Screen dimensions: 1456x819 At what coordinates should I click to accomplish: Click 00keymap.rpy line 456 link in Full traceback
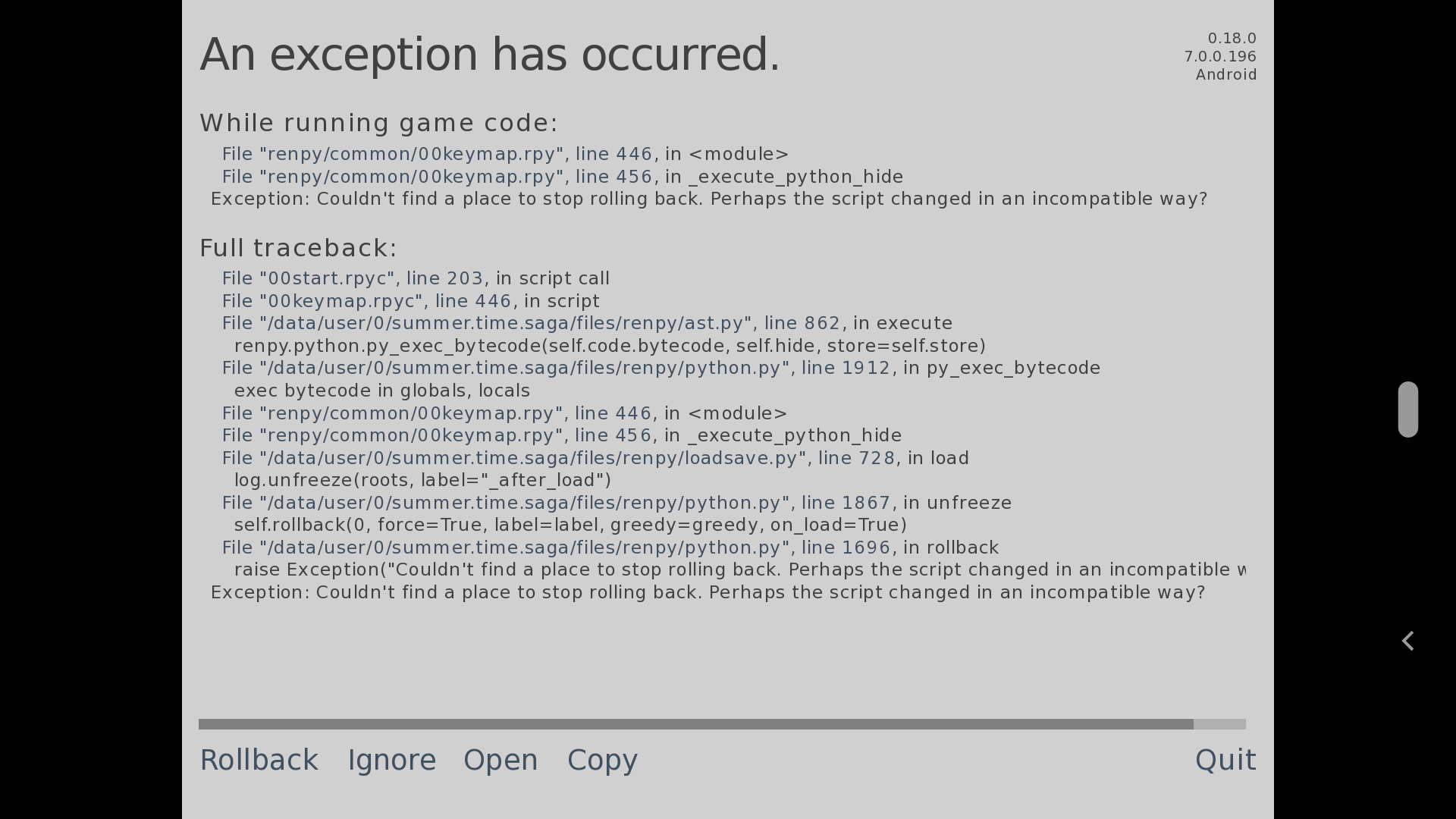(436, 435)
